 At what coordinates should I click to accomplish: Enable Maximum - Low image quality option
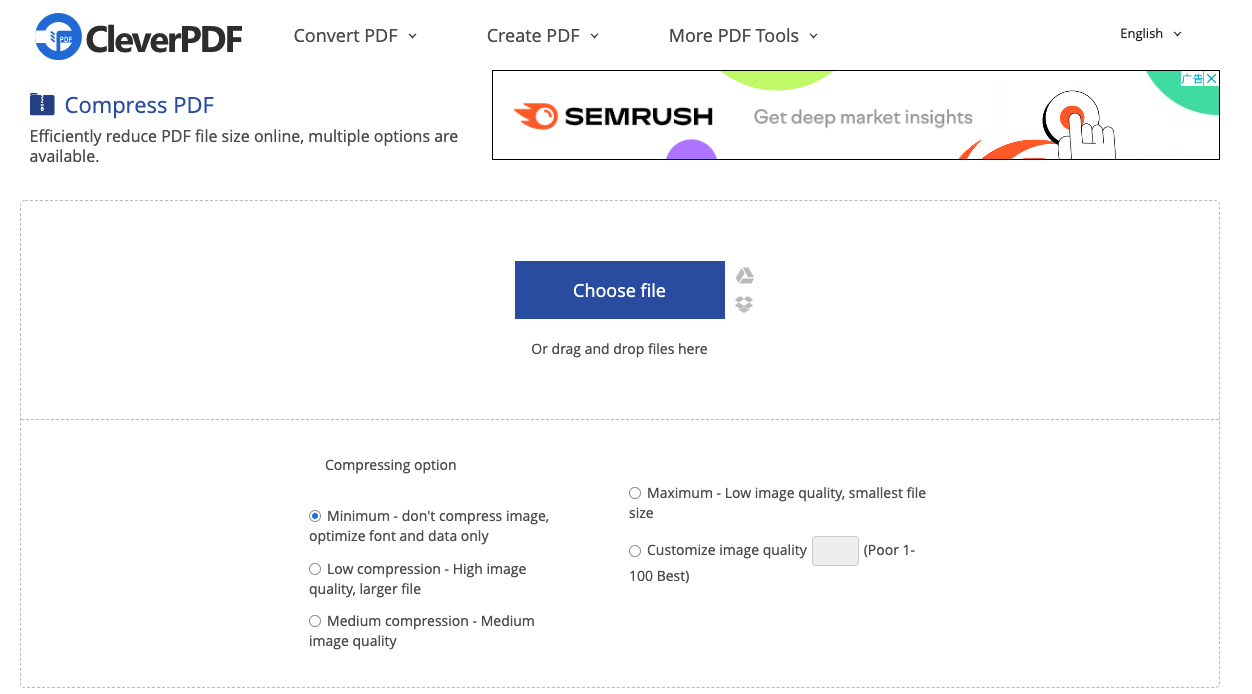tap(635, 492)
